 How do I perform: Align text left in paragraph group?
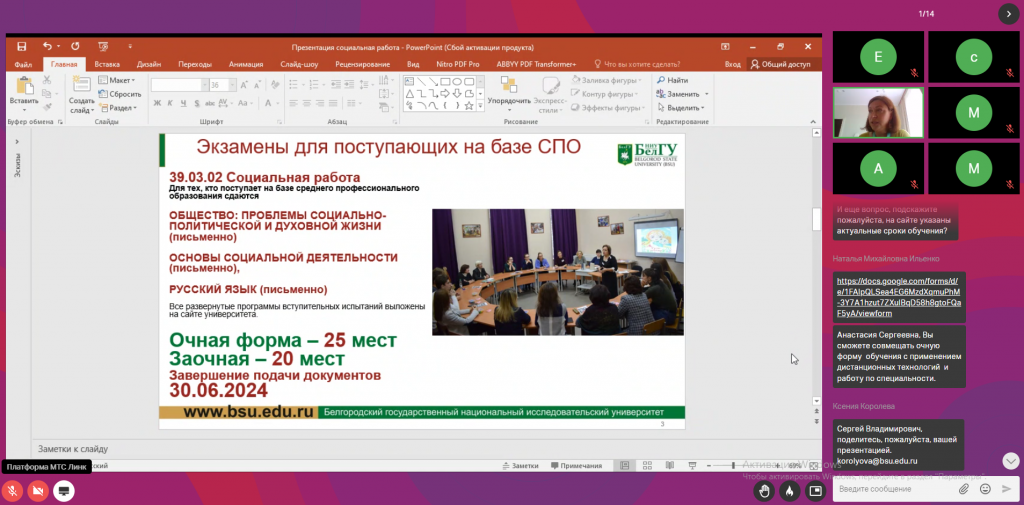coord(294,103)
